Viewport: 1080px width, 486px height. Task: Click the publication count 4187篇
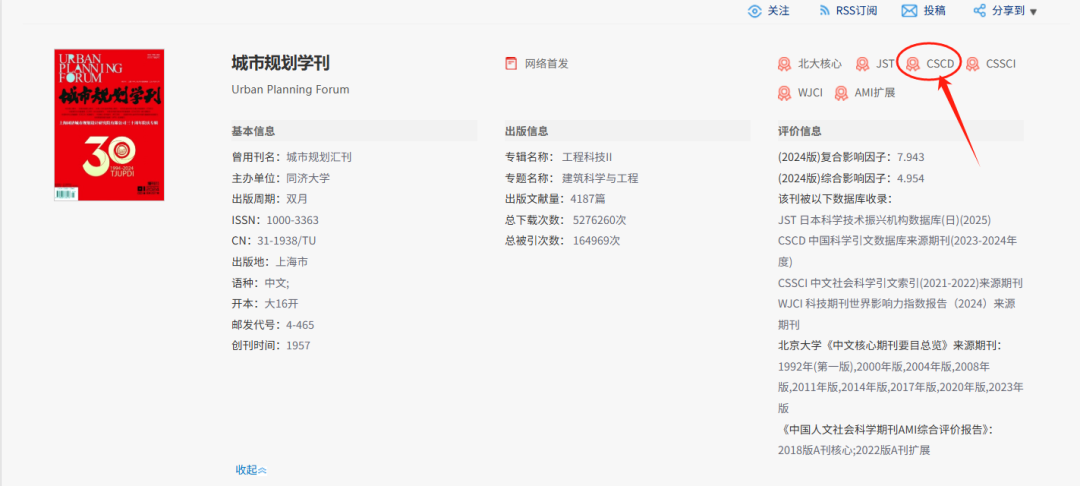click(588, 199)
